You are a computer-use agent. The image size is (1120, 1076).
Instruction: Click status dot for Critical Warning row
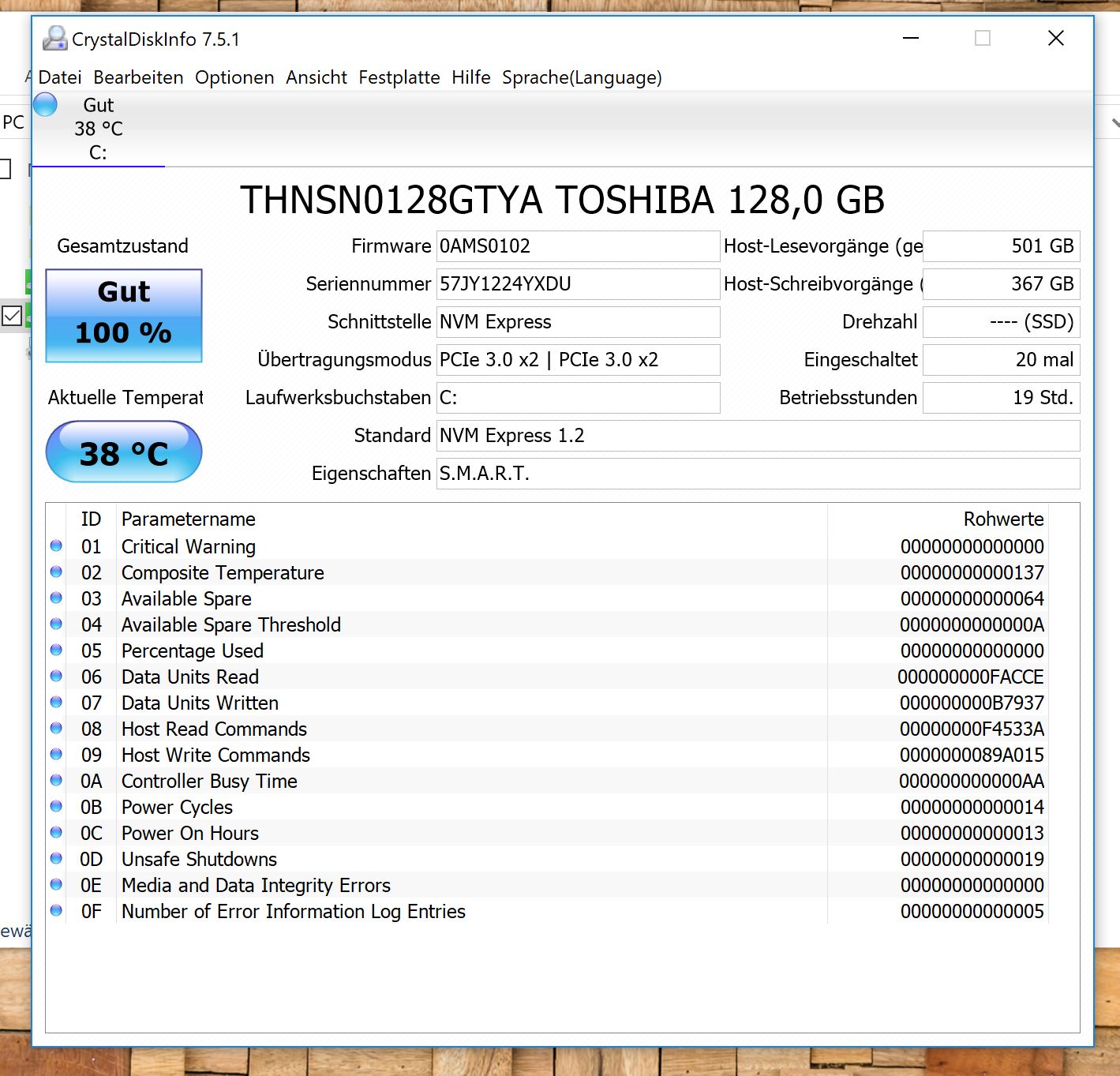[56, 545]
